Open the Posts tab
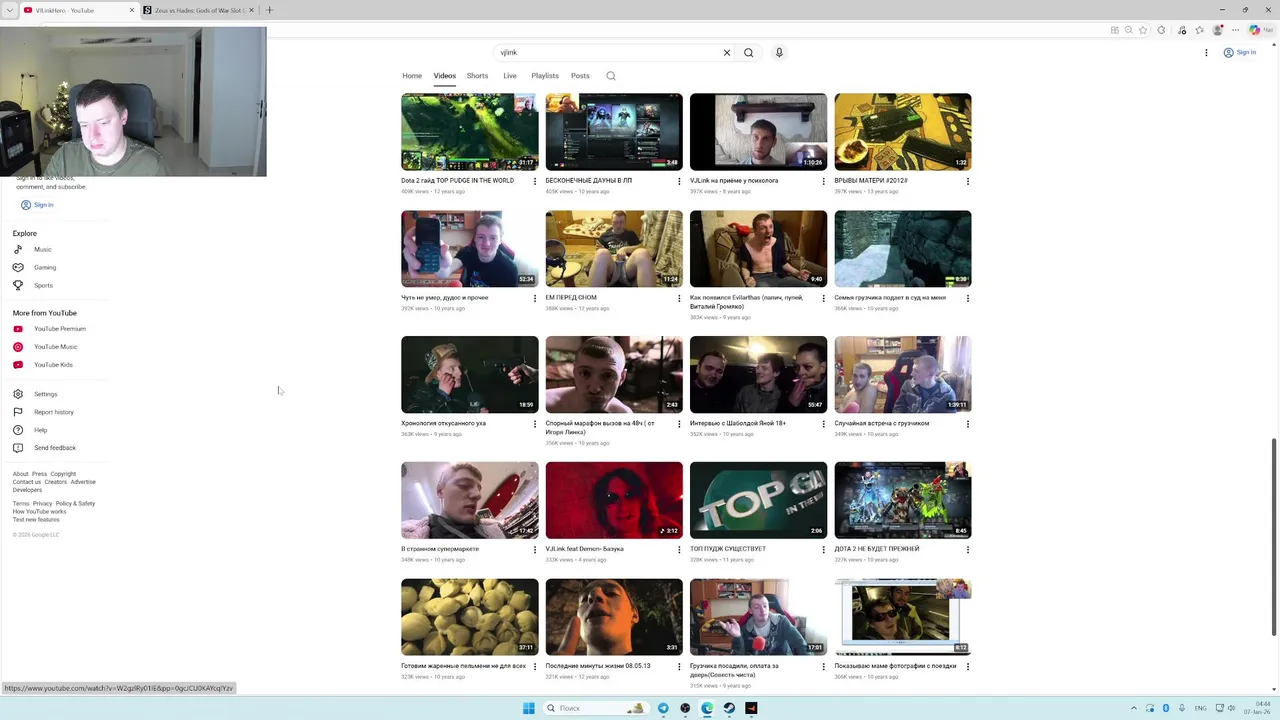Screen dimensions: 1280x720 580,76
